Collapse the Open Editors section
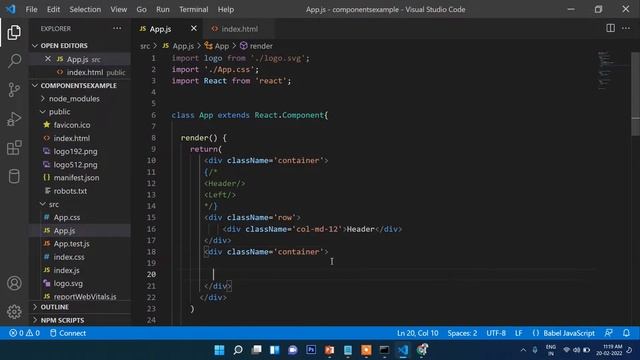This screenshot has width=640, height=360. 80,45
